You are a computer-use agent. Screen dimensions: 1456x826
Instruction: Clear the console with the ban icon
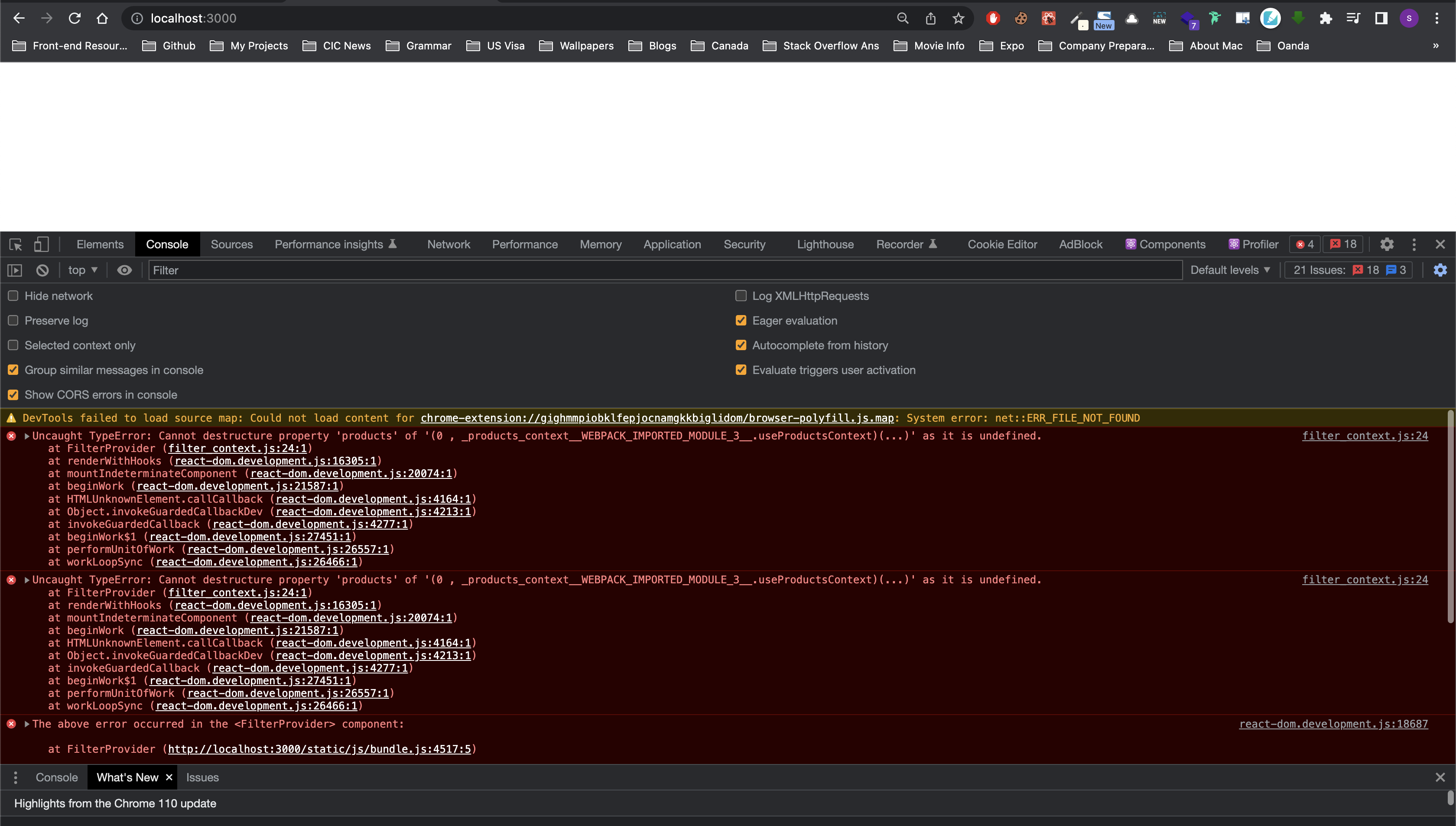point(42,270)
